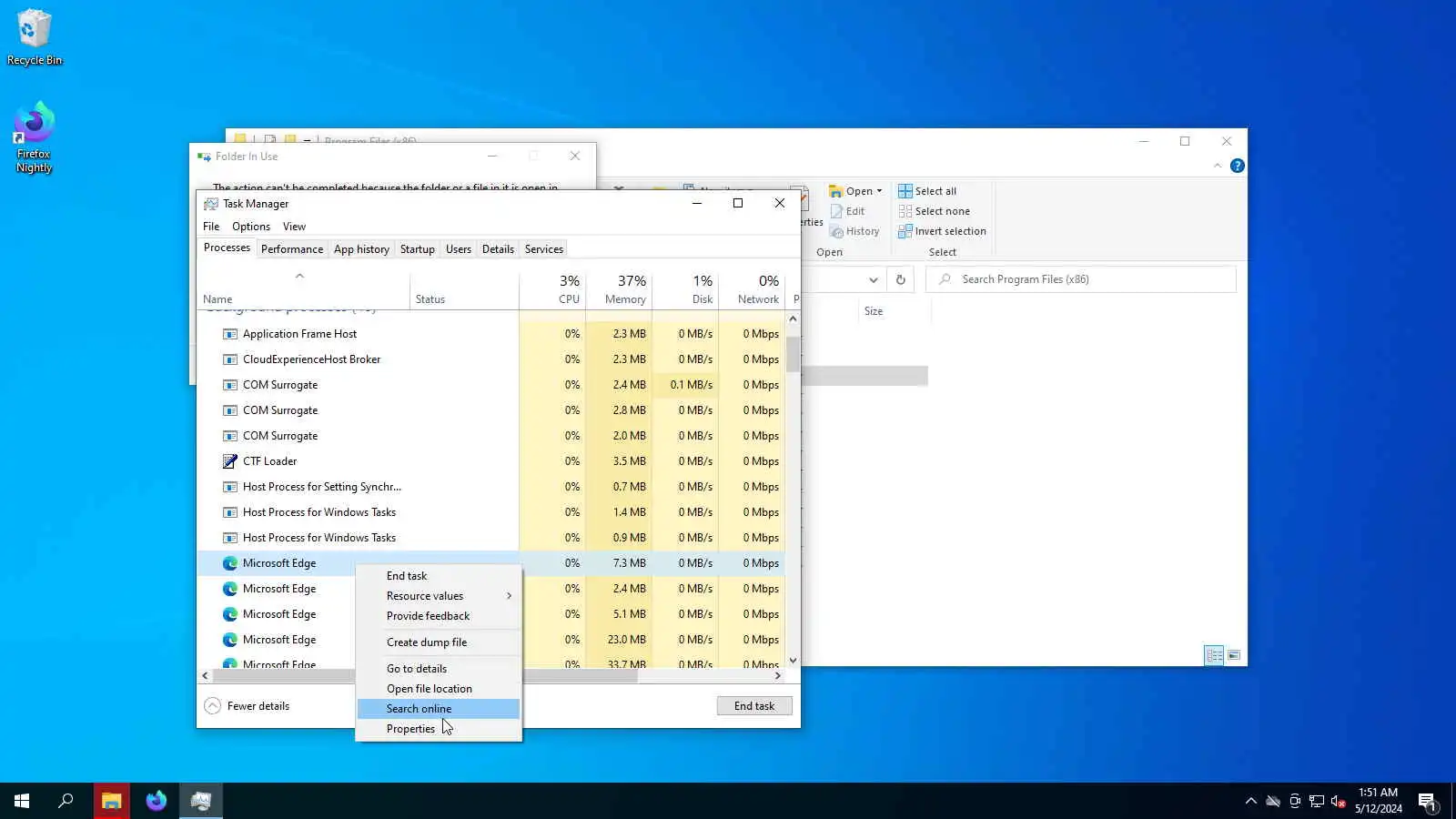Collapse the File Explorer ribbon chevron
The image size is (1456, 819).
[1218, 166]
